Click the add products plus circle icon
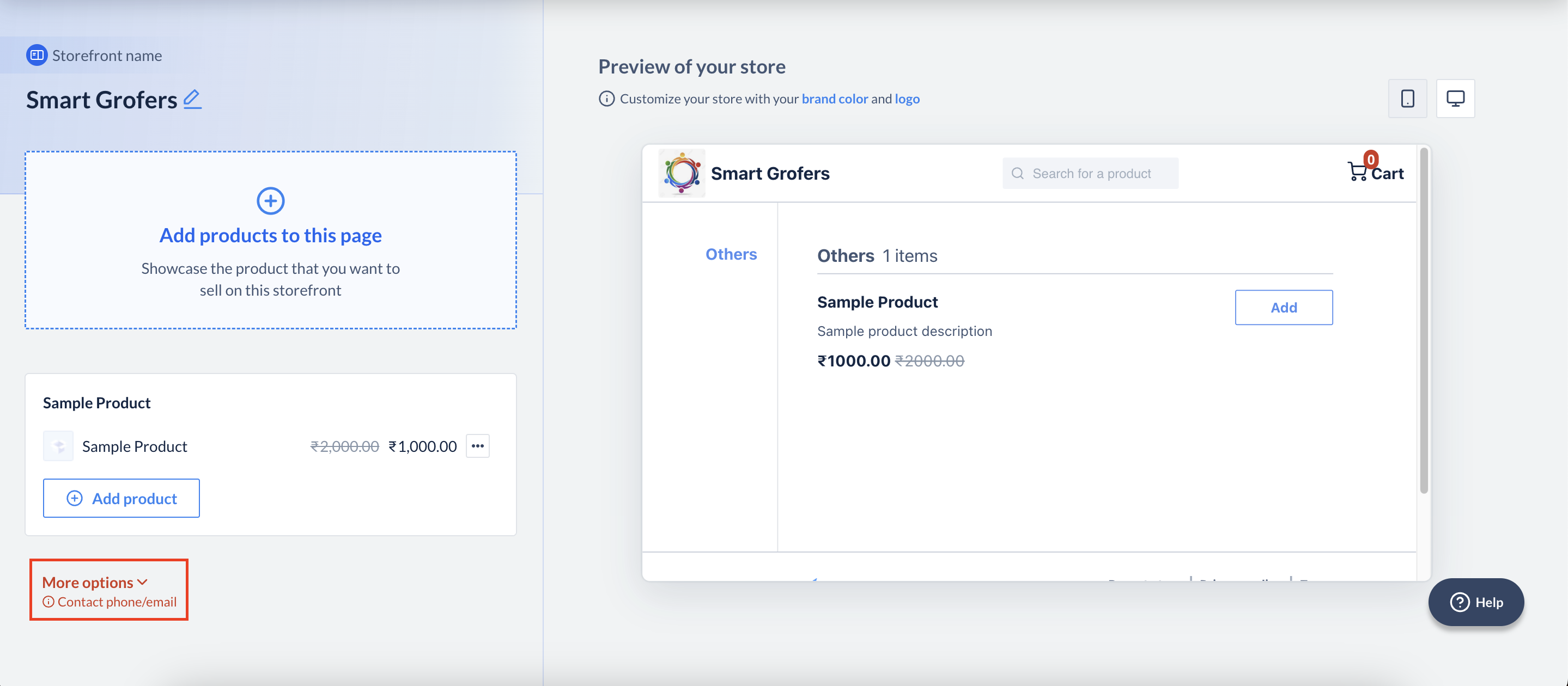 click(270, 200)
